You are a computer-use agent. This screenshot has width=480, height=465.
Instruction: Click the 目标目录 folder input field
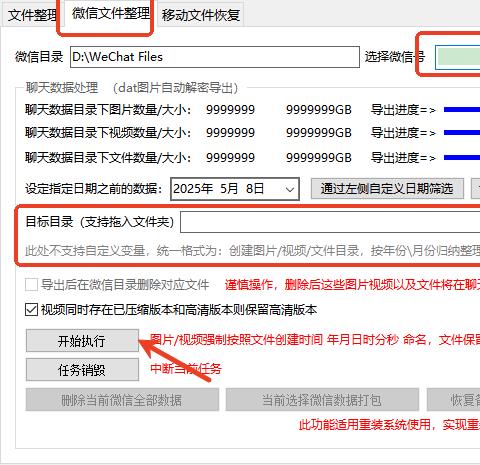(x=330, y=222)
